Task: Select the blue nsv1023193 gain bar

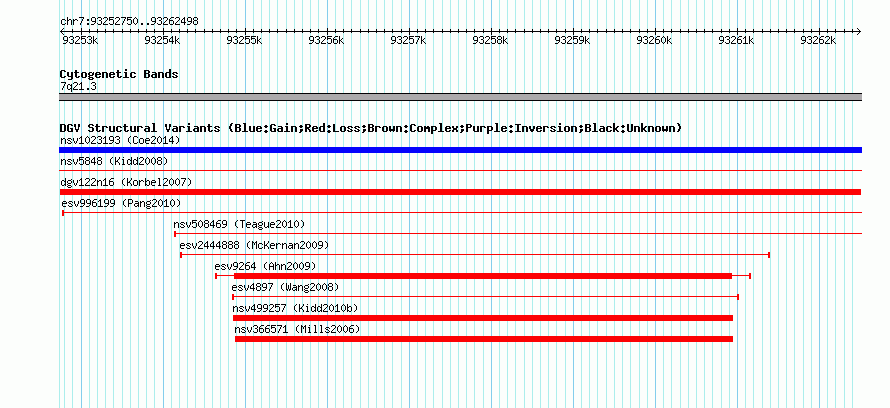Action: (460, 150)
